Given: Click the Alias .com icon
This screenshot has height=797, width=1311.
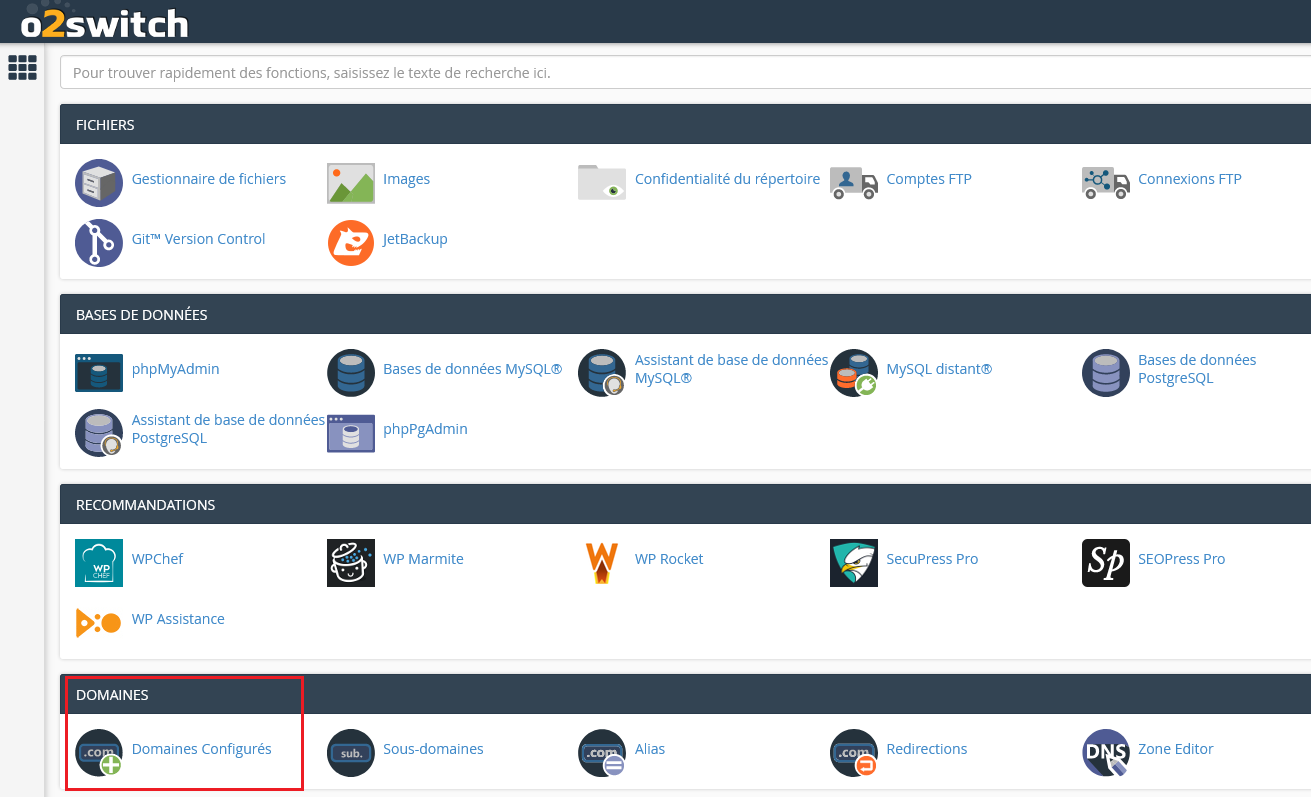Looking at the screenshot, I should coord(602,753).
